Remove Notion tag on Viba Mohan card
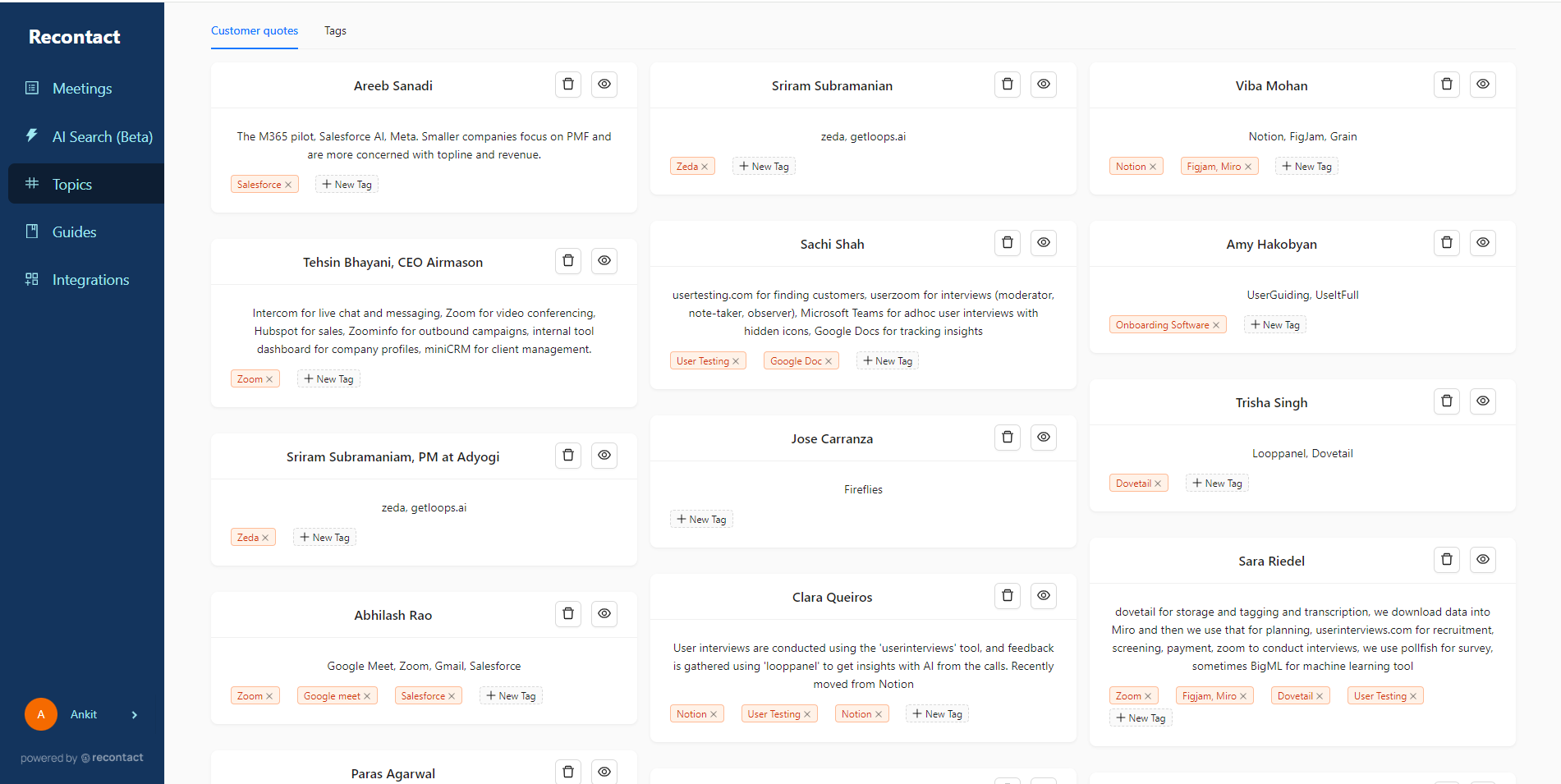Screen dimensions: 1561x784 [1153, 167]
